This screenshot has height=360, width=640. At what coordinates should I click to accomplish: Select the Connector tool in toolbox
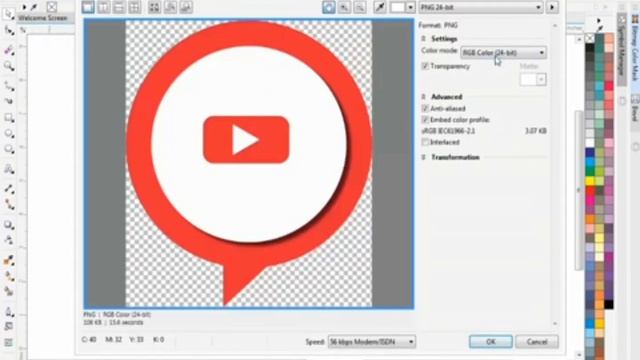(9, 204)
